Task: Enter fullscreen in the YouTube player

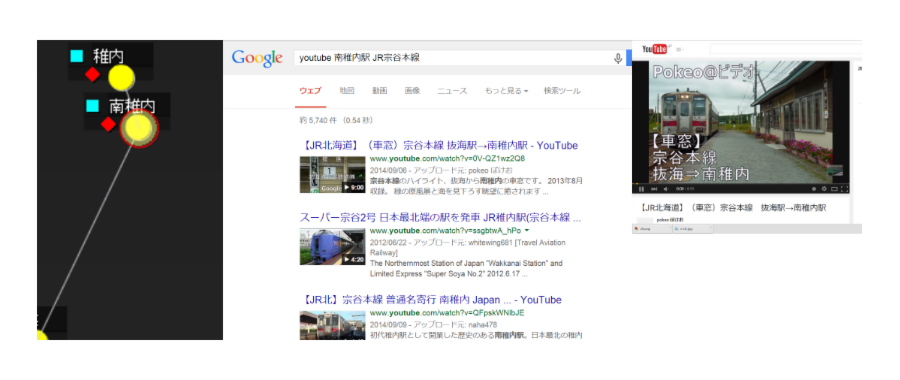Action: pos(844,189)
